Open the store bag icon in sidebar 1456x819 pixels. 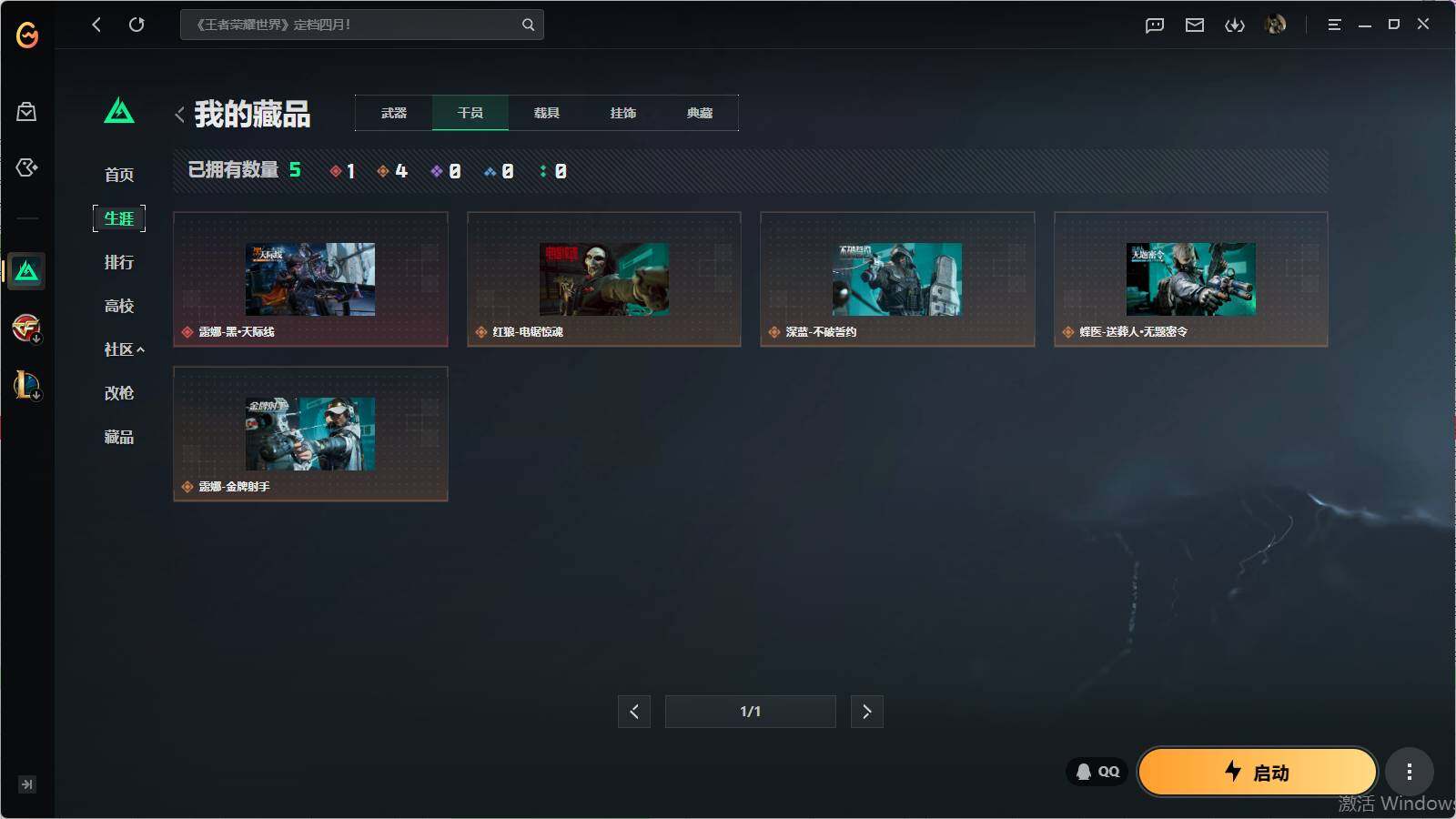[26, 111]
